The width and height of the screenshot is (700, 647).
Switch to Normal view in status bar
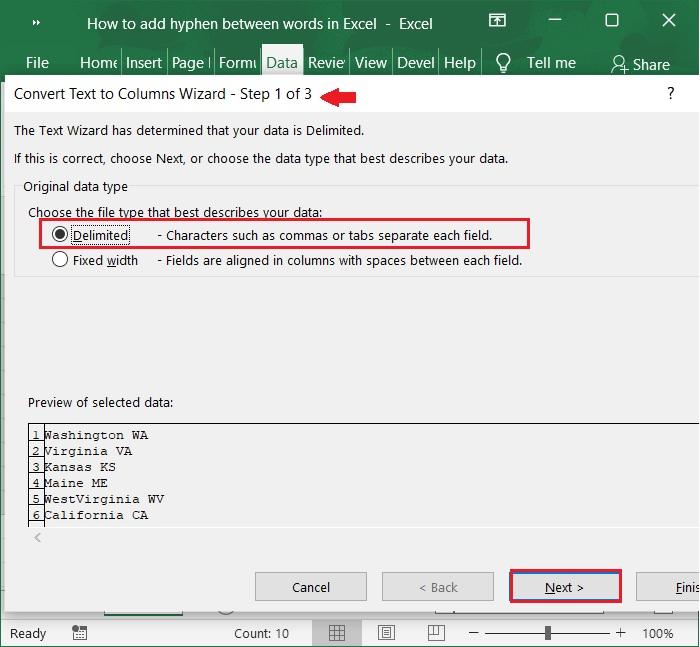[x=337, y=633]
